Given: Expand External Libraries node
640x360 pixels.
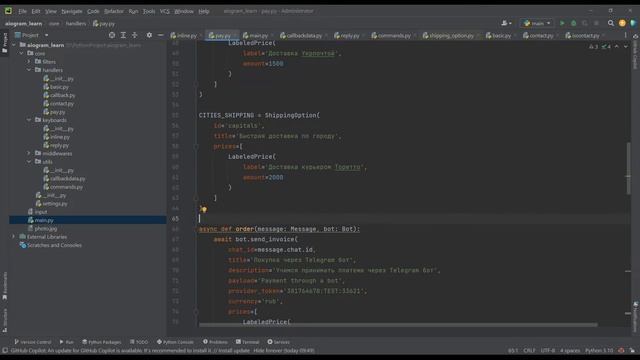Looking at the screenshot, I should coord(14,237).
